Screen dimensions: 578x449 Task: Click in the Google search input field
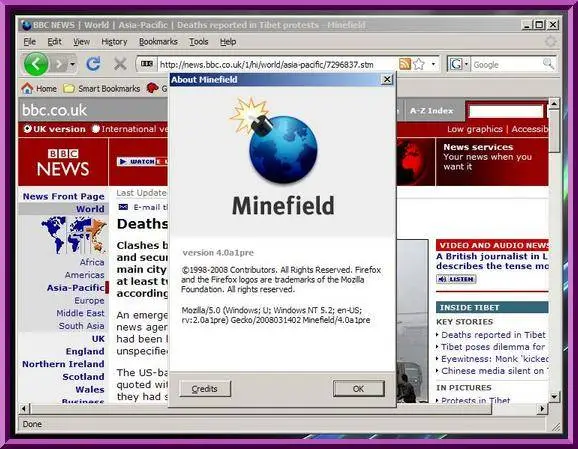coord(506,65)
